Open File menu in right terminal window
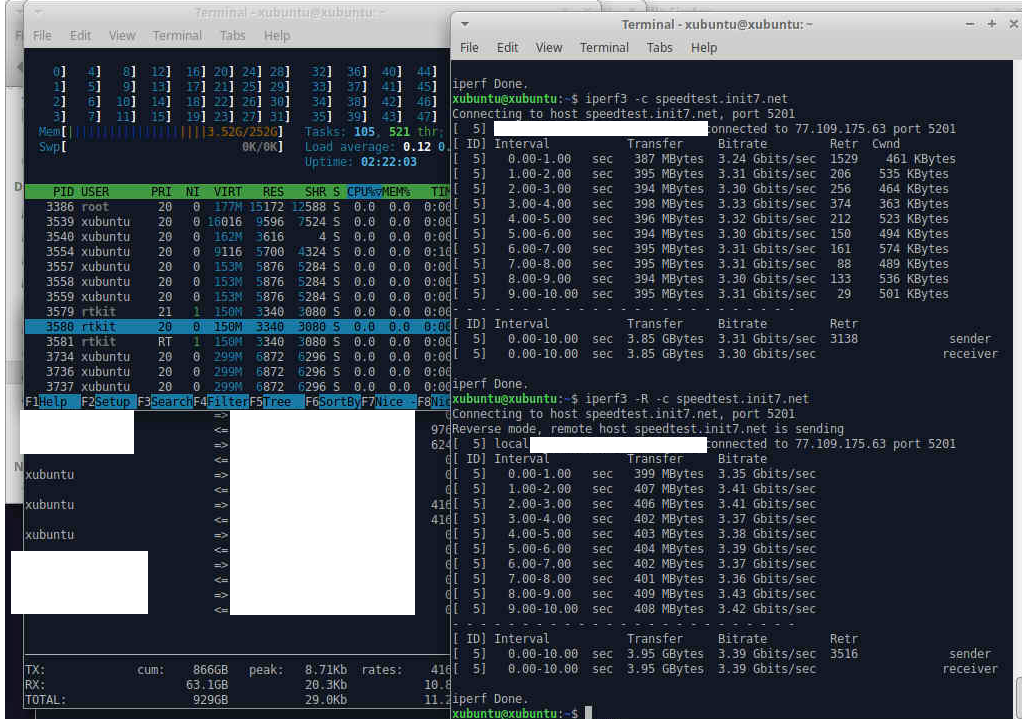1022x719 pixels. click(x=469, y=48)
